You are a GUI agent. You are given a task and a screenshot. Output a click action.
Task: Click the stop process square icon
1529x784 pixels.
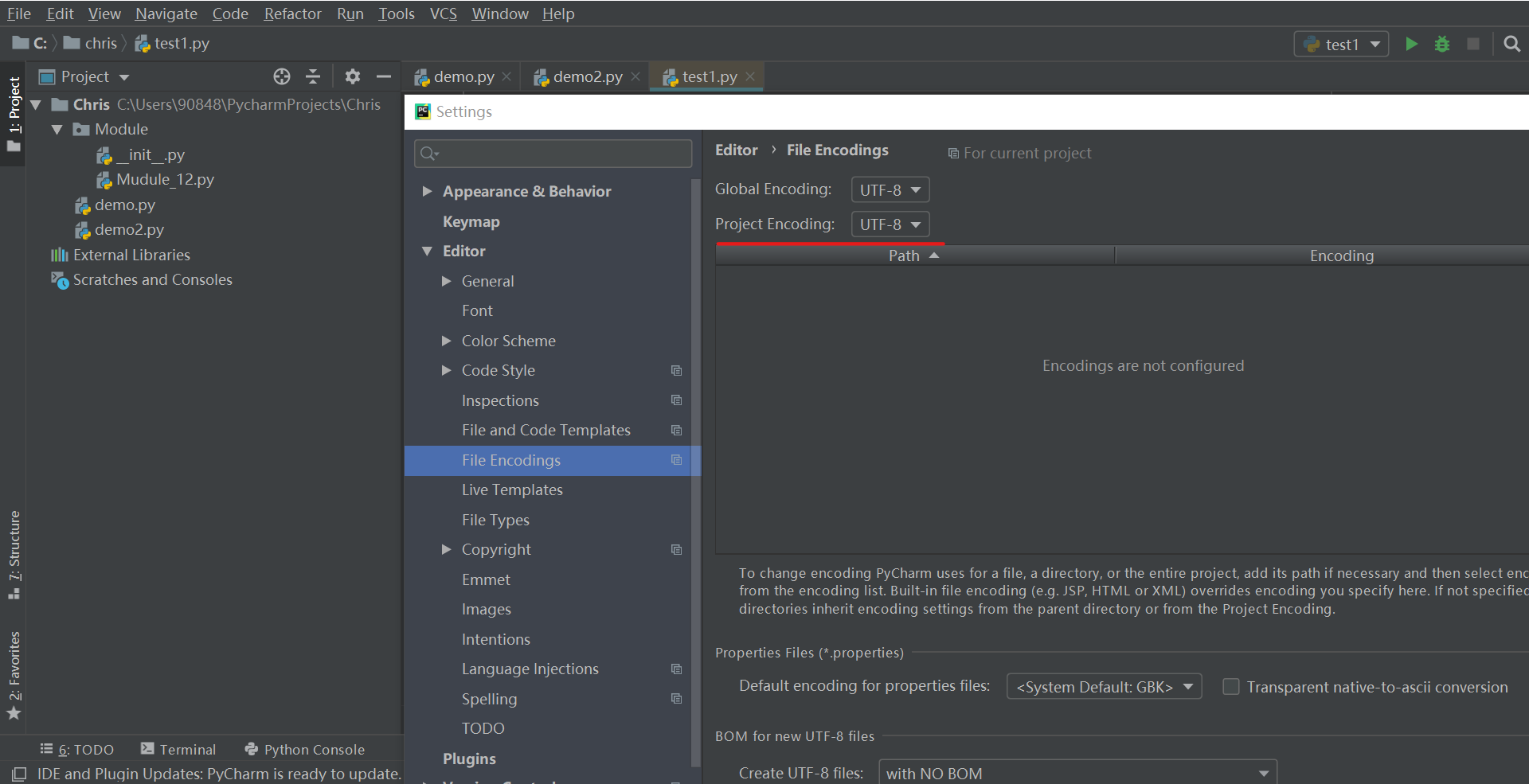click(1473, 44)
